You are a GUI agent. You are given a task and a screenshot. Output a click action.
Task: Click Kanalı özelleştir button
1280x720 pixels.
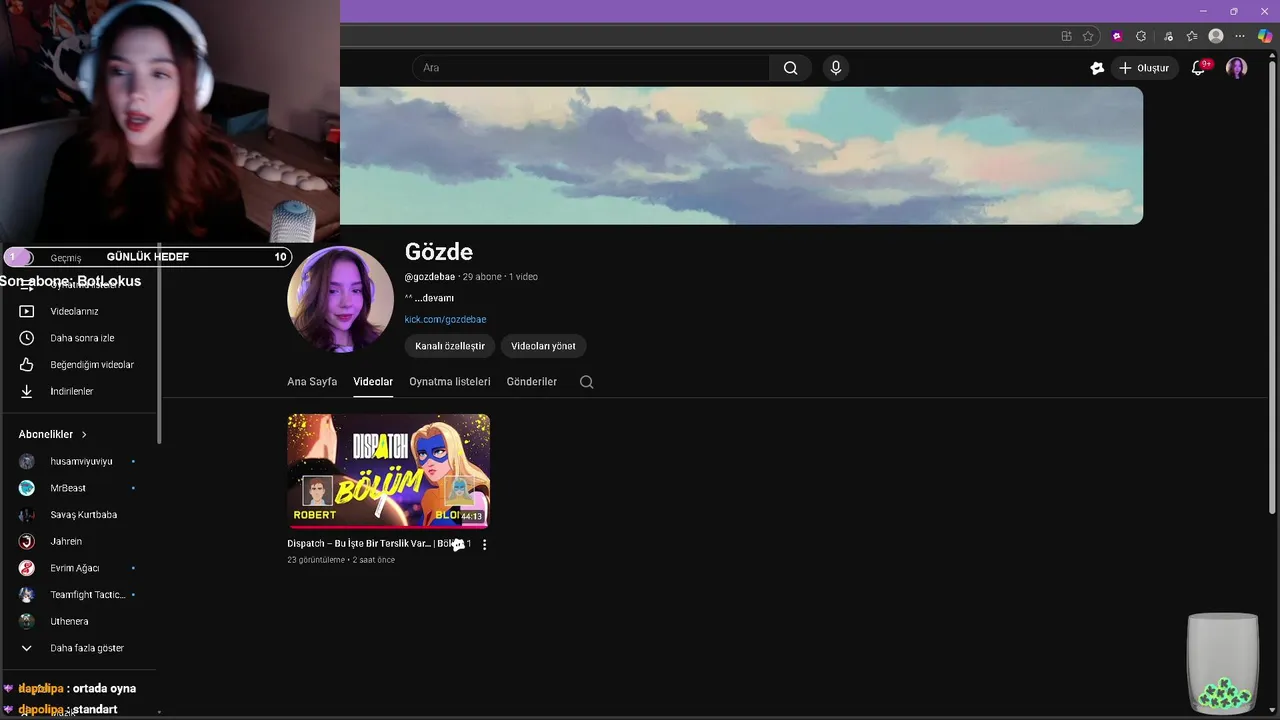tap(450, 346)
